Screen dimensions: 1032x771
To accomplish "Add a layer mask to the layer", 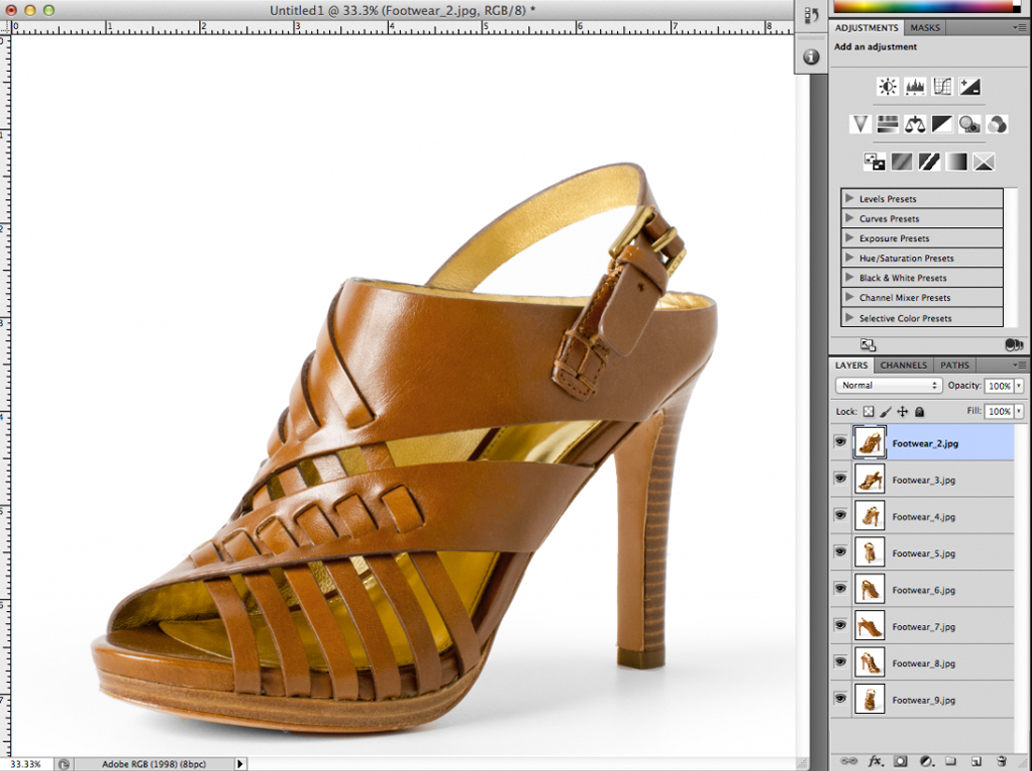I will (x=900, y=761).
